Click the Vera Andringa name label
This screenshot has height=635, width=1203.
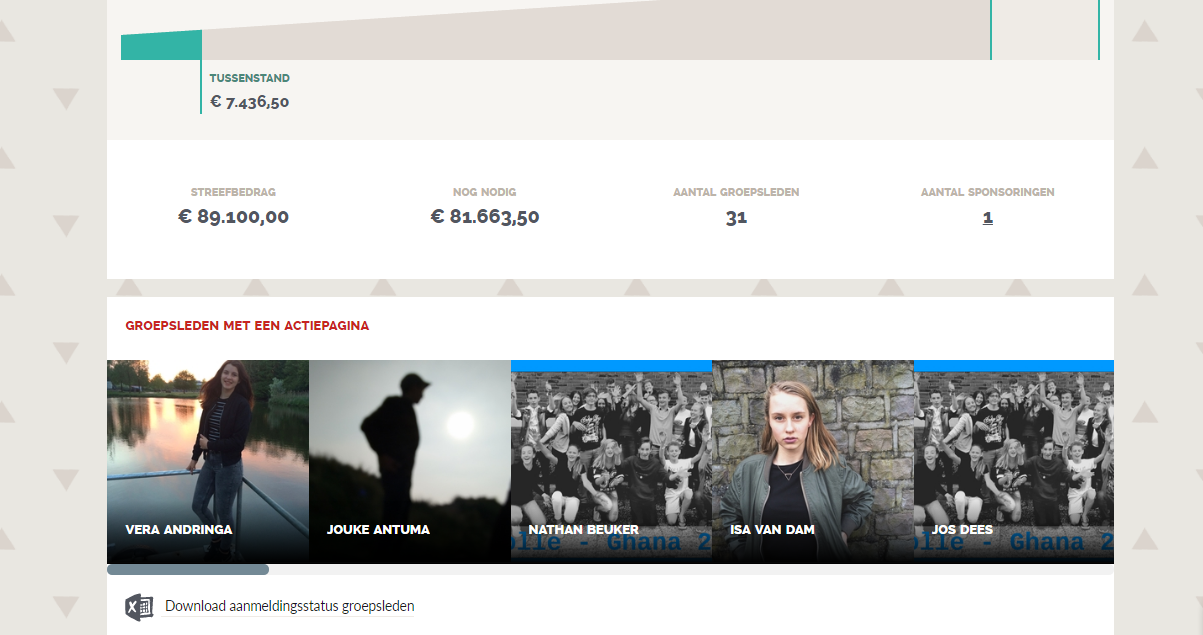click(179, 530)
